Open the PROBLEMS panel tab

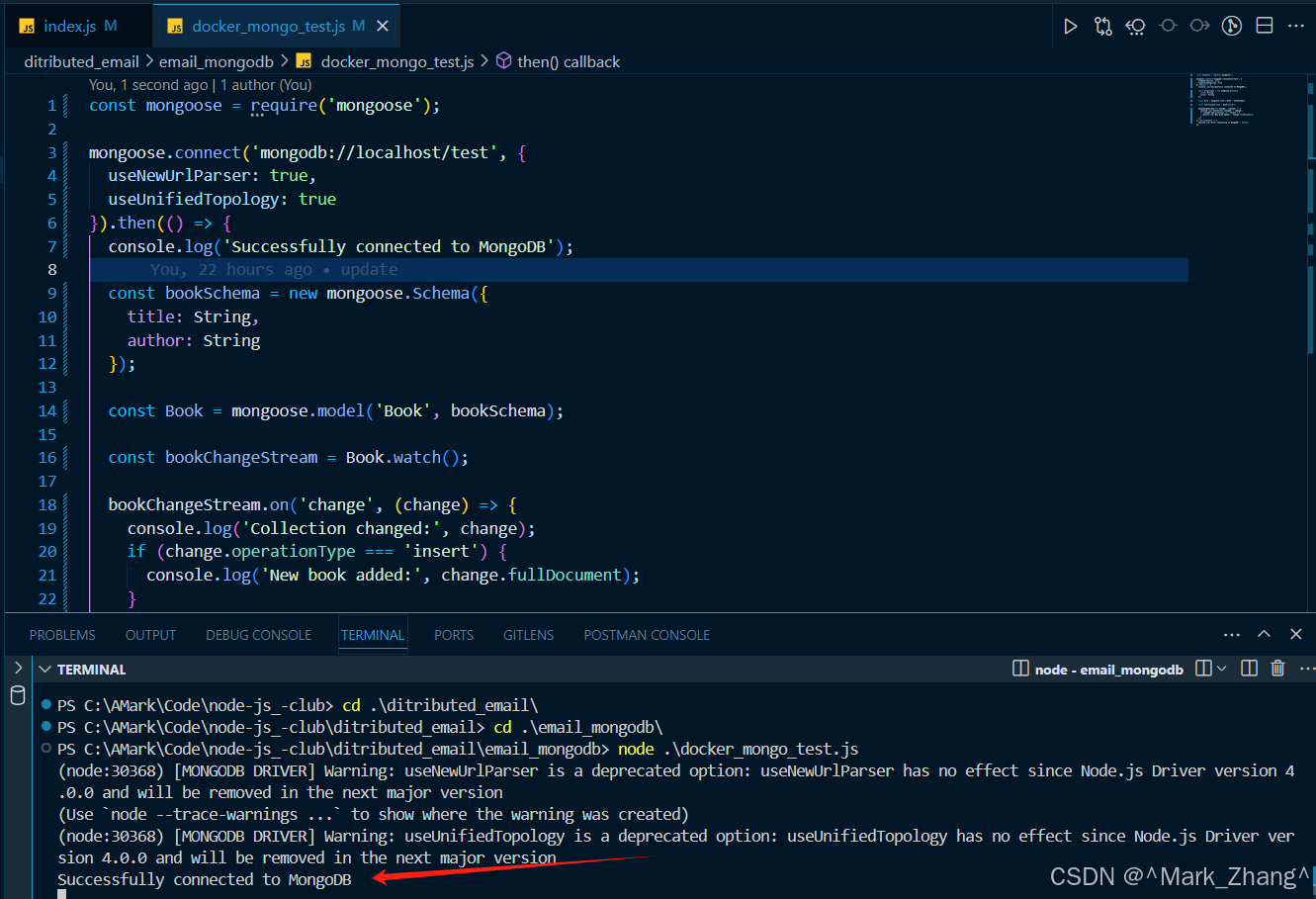tap(62, 635)
